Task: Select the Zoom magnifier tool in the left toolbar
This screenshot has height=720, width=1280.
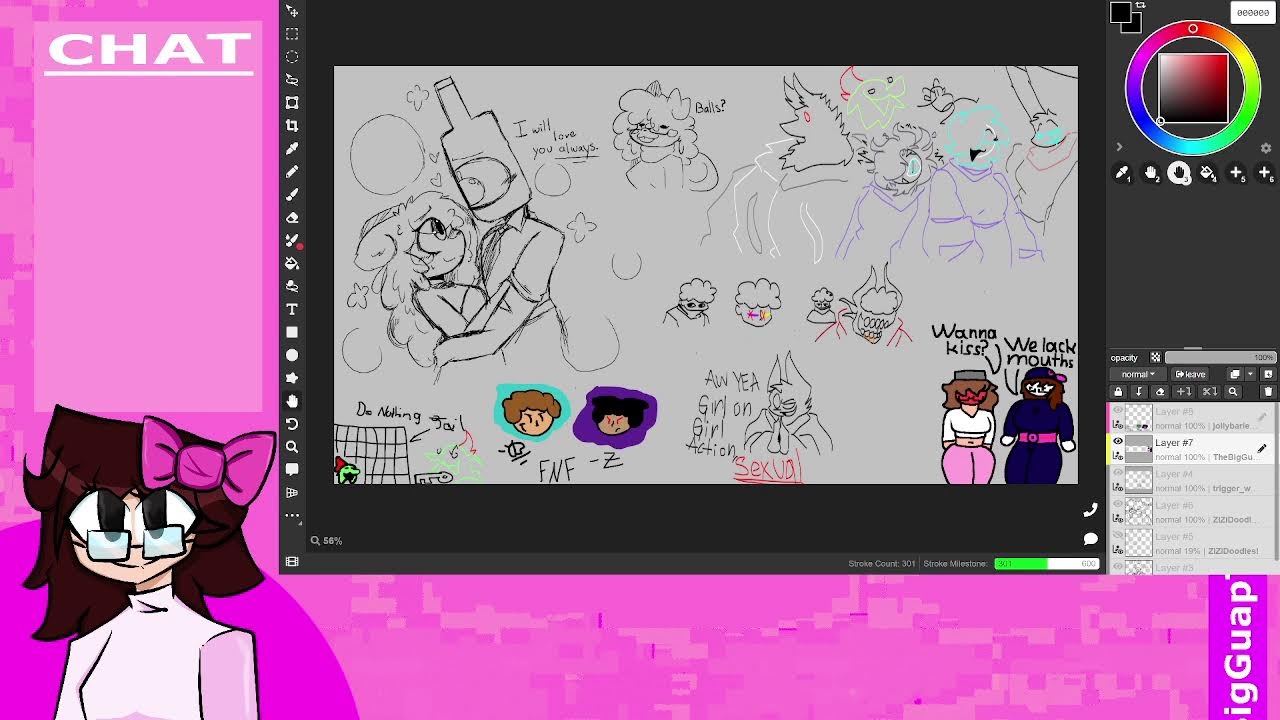Action: tap(292, 447)
